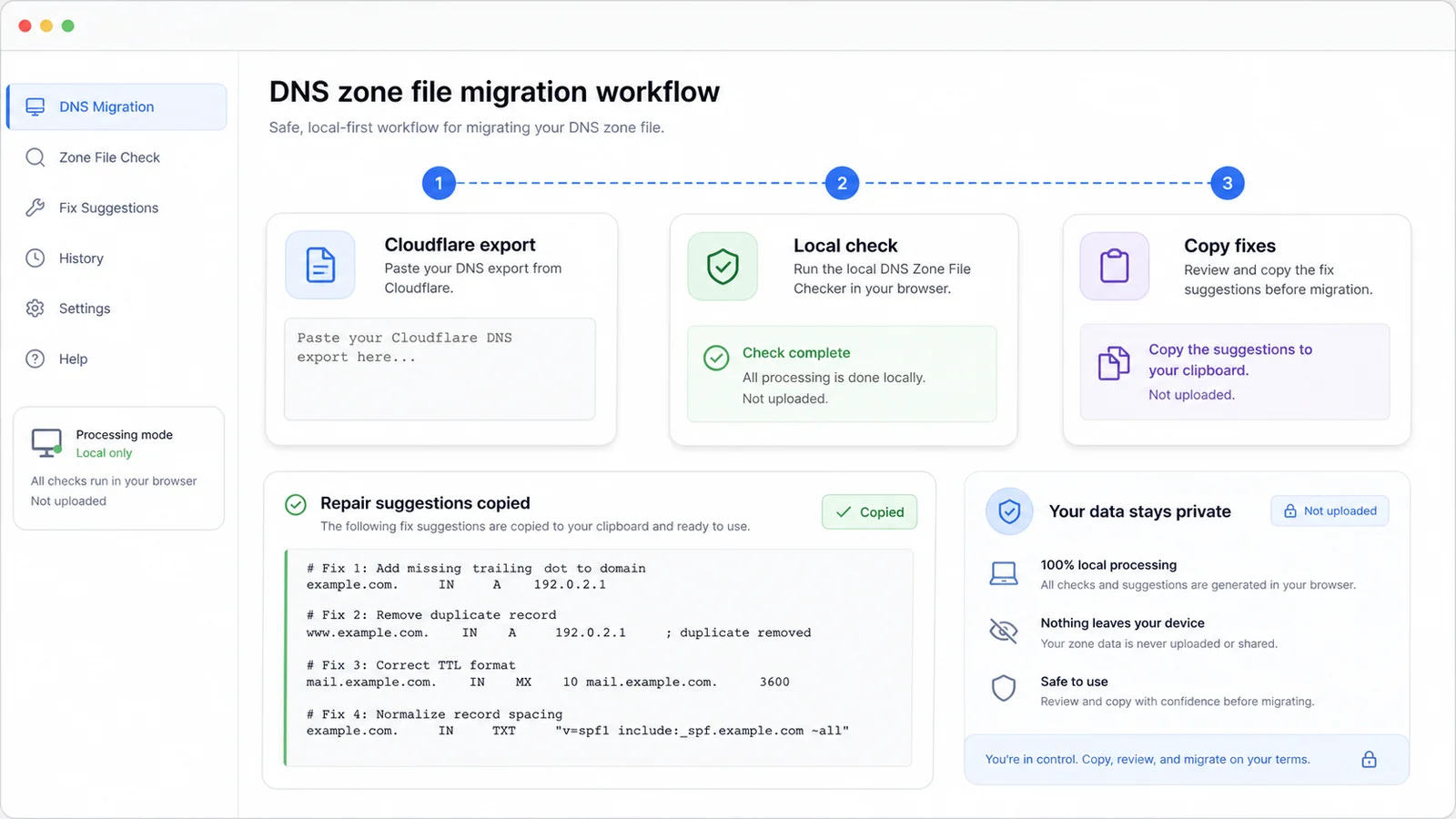Click Nothing leaves your device text
The height and width of the screenshot is (819, 1456).
[x=1122, y=623]
